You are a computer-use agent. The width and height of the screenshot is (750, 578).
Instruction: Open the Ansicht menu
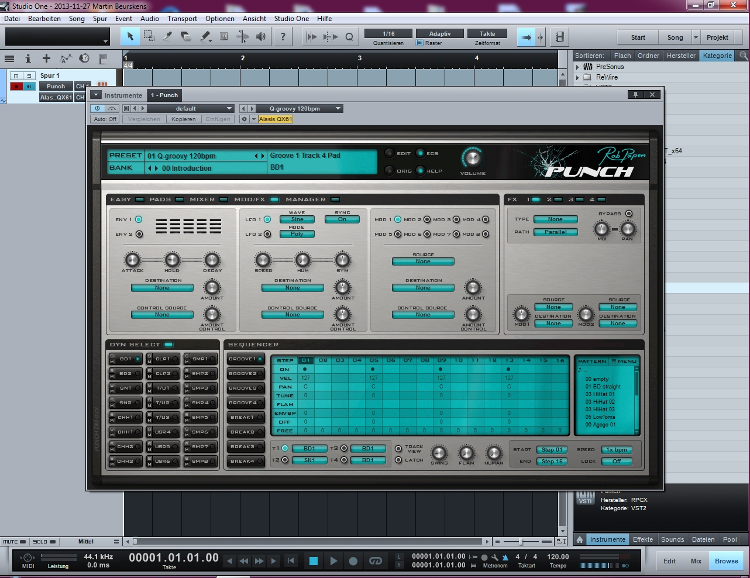click(x=254, y=19)
